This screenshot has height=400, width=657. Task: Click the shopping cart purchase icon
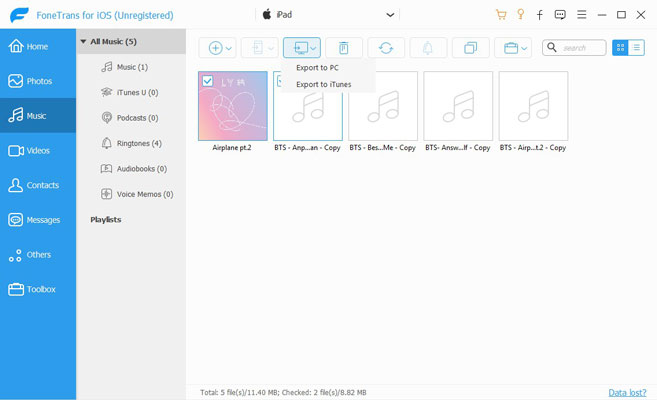pos(501,15)
